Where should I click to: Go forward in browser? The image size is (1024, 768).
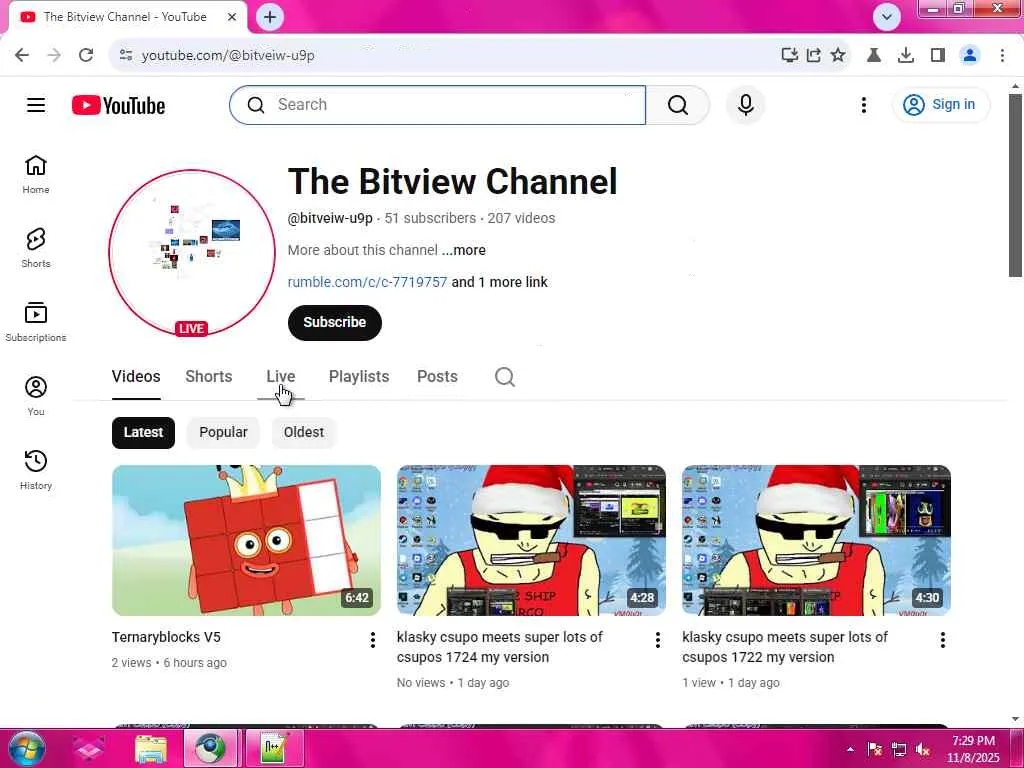coord(54,55)
